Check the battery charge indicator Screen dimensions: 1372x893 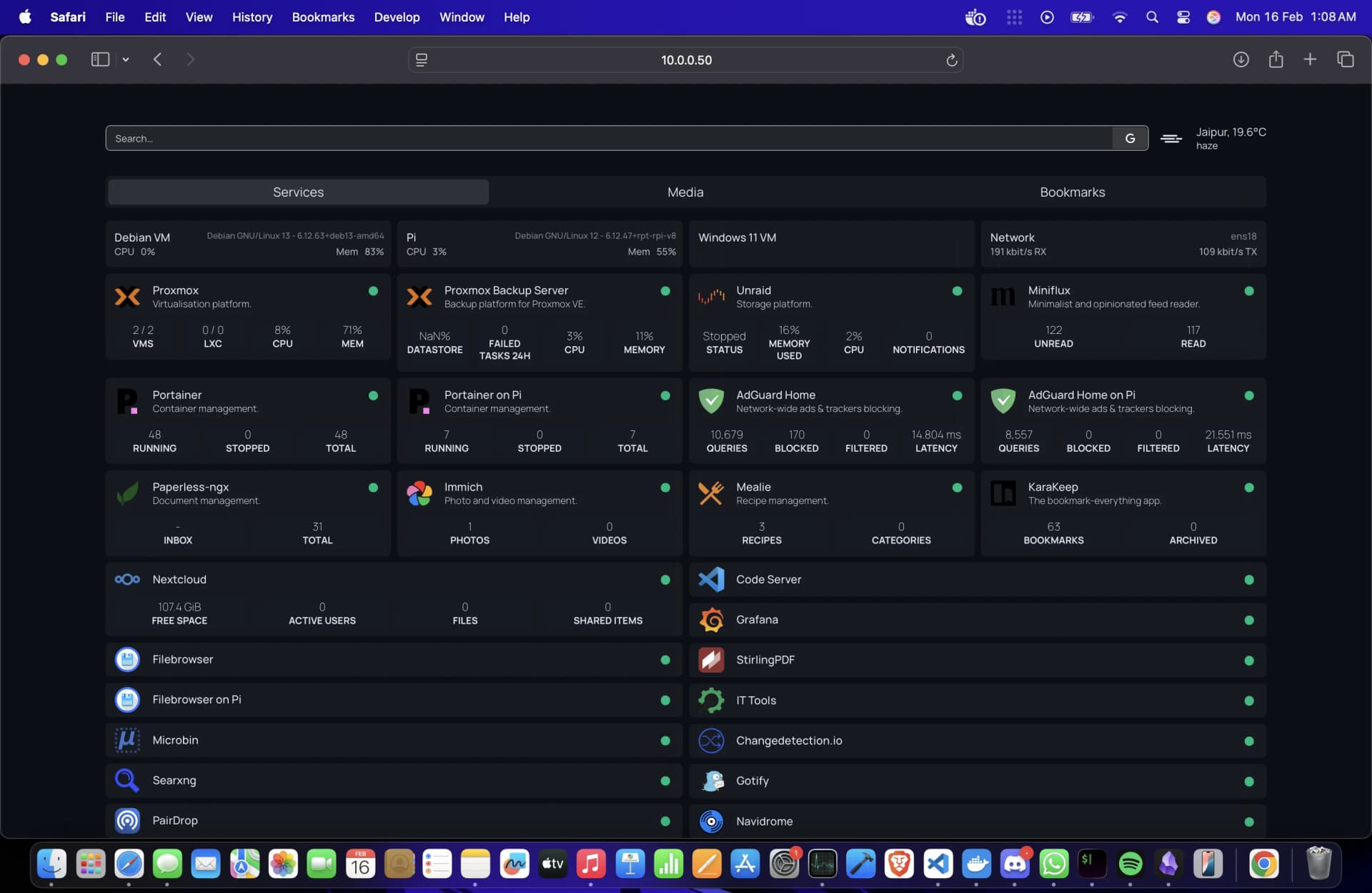coord(1081,17)
